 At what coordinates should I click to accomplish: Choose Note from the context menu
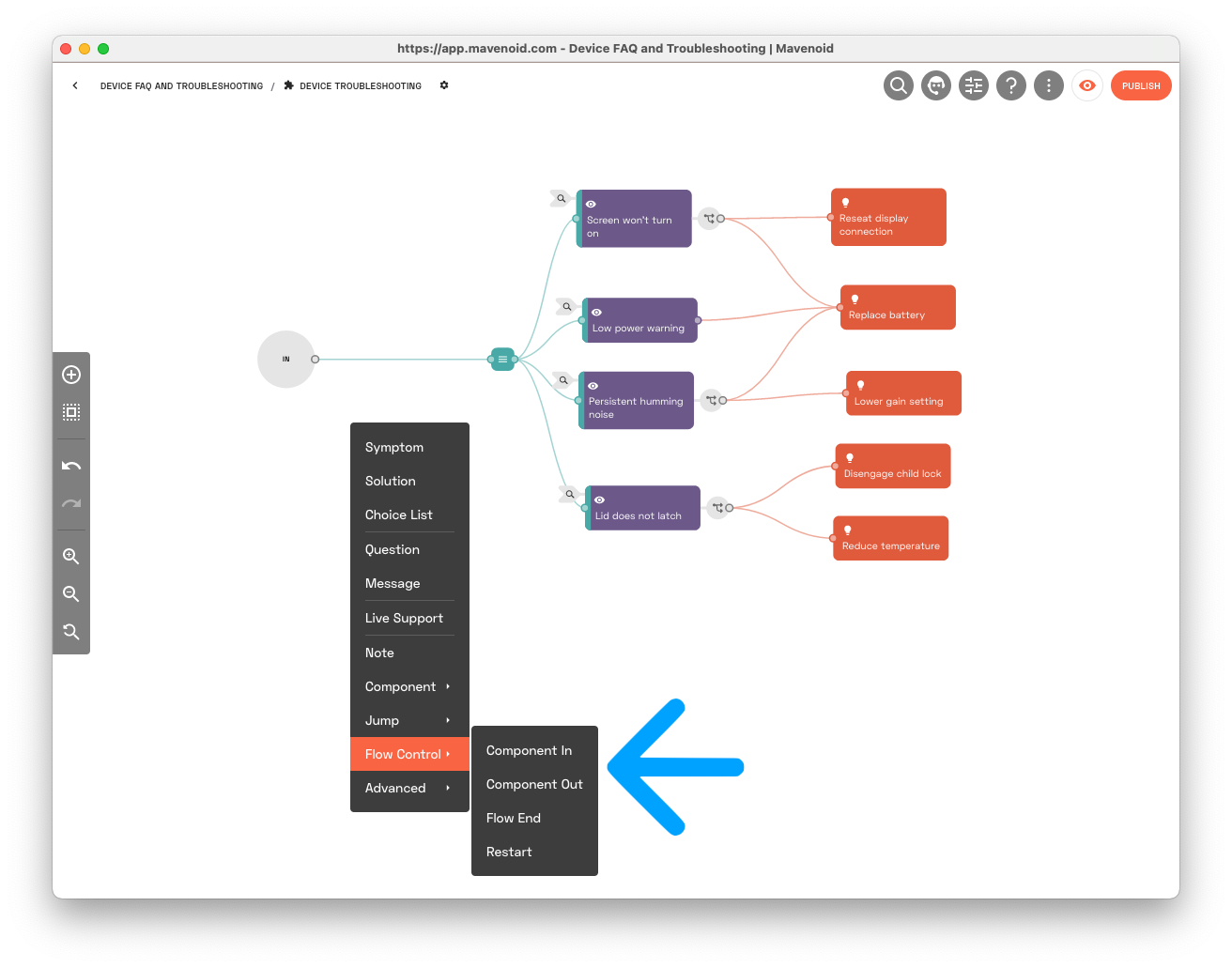click(409, 653)
